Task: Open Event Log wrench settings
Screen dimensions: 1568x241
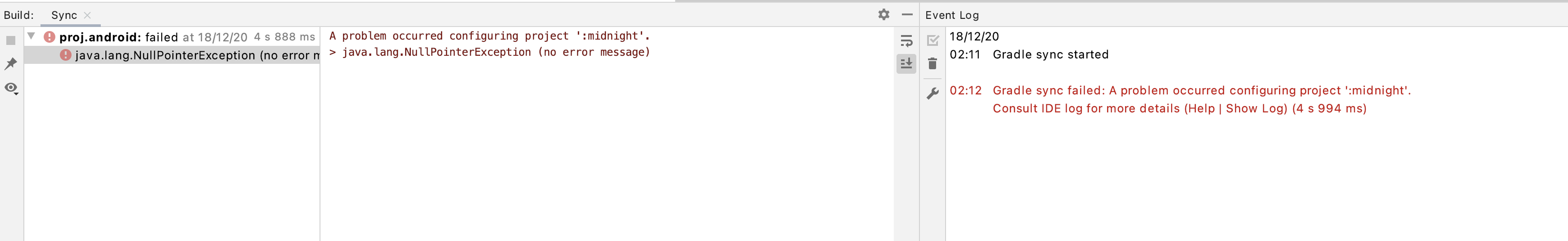Action: pos(932,93)
